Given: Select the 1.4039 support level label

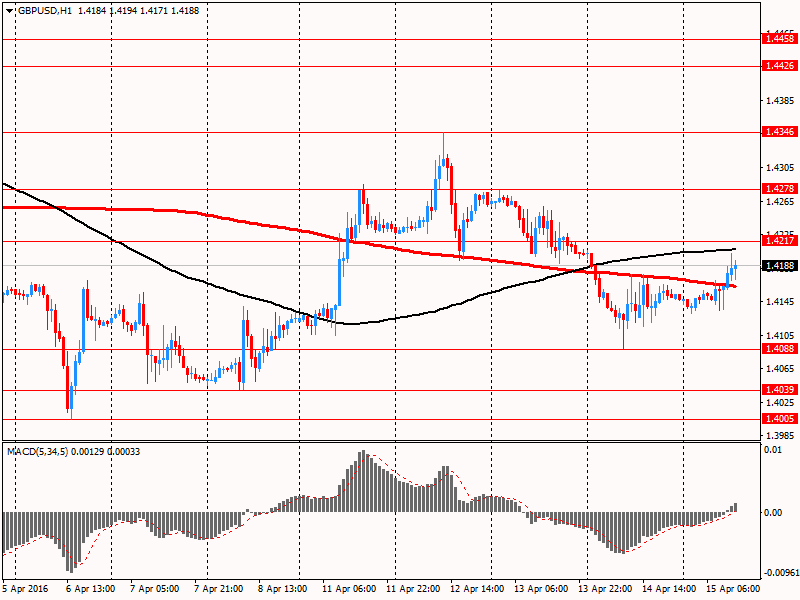Looking at the screenshot, I should coord(780,390).
